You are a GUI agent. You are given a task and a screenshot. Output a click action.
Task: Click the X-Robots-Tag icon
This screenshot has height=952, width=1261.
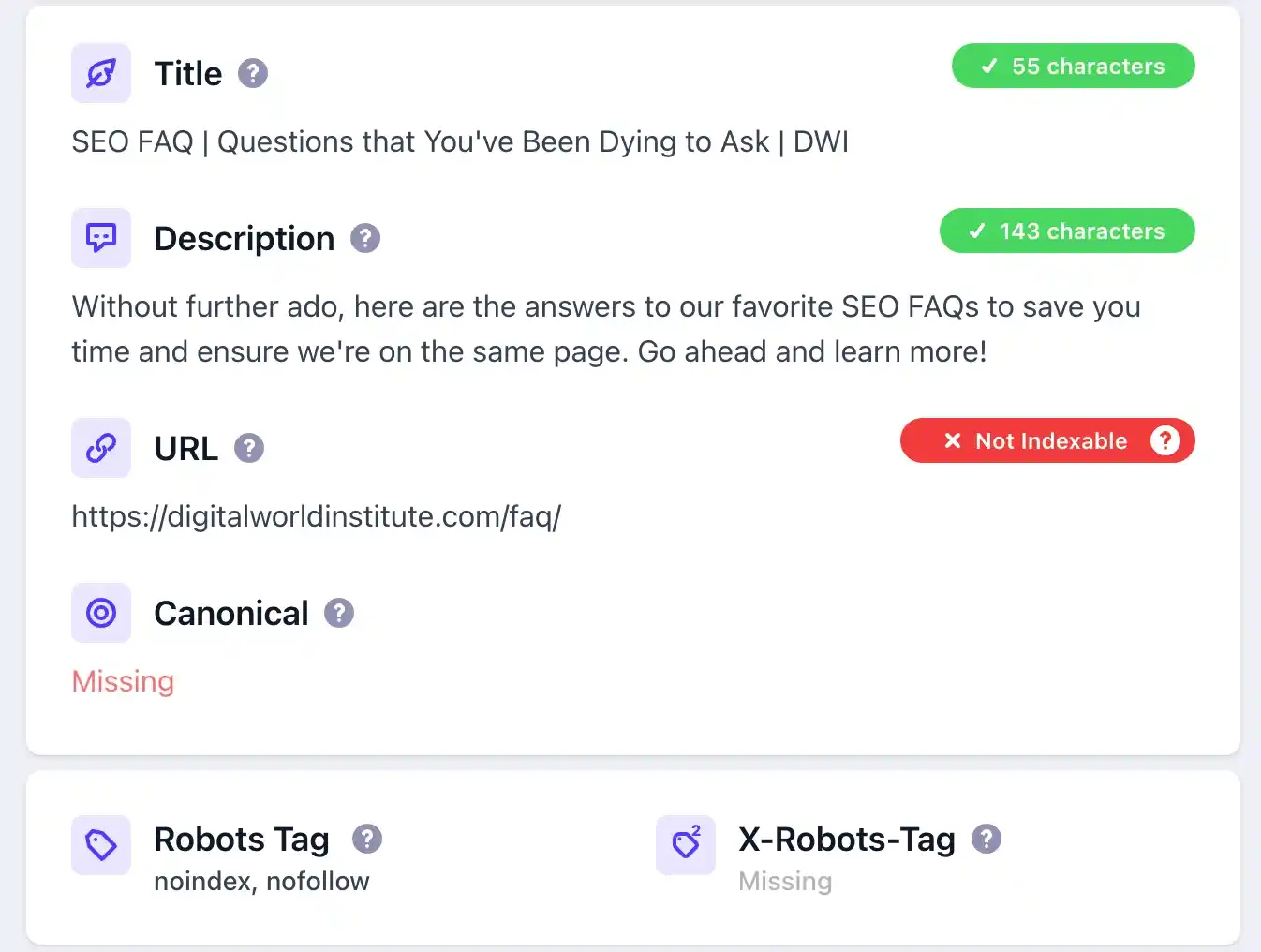click(686, 845)
